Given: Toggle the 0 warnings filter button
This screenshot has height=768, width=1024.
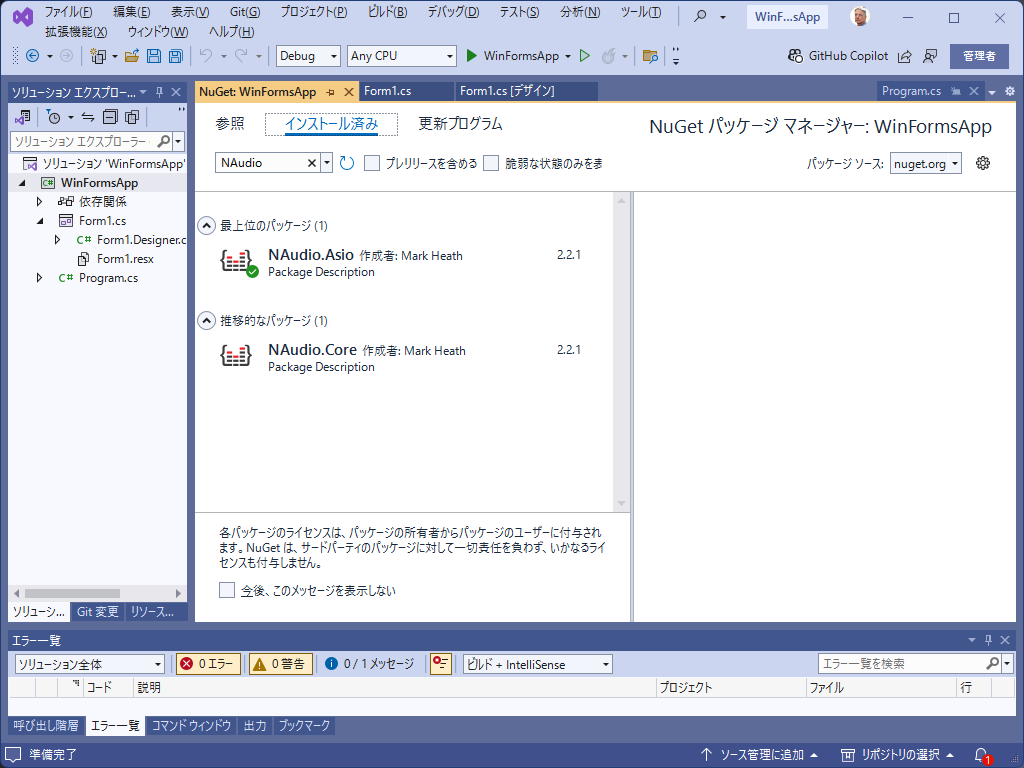Looking at the screenshot, I should tap(281, 664).
